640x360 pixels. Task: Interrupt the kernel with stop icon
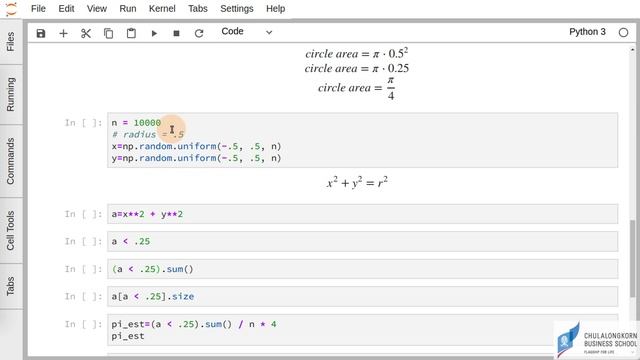pyautogui.click(x=176, y=33)
